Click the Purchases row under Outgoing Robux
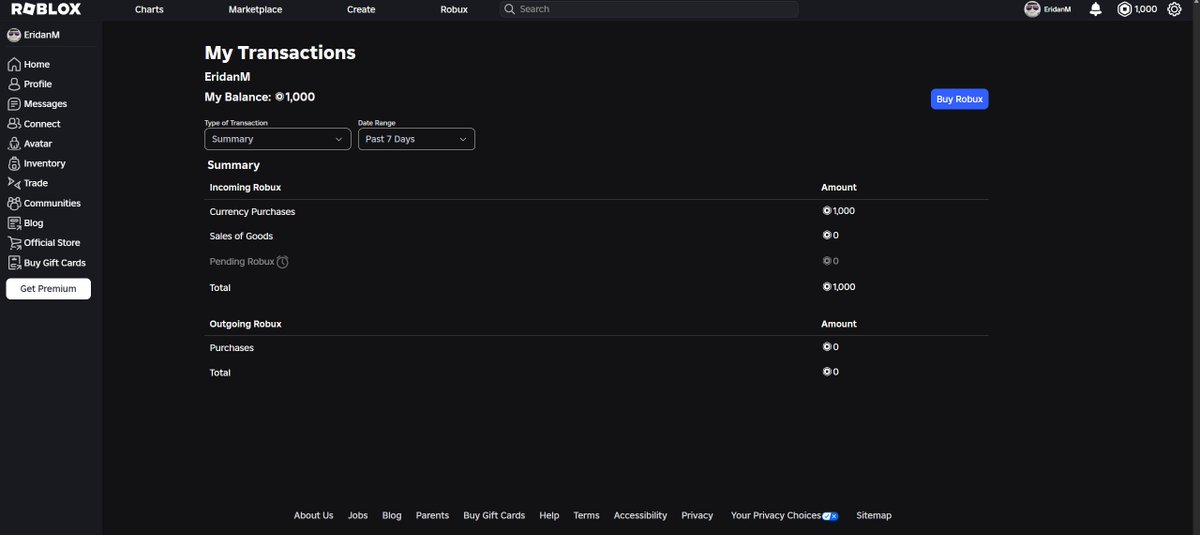Image resolution: width=1200 pixels, height=535 pixels. point(232,348)
